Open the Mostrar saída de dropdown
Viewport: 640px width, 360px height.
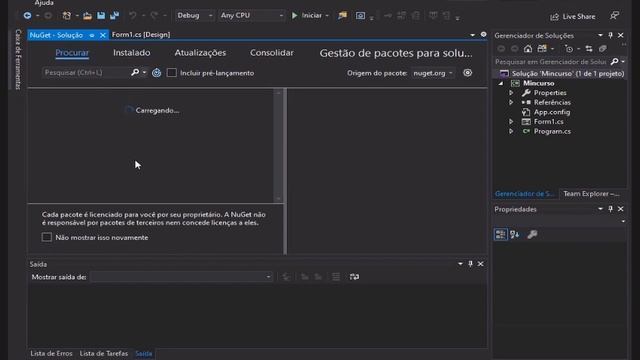point(182,277)
